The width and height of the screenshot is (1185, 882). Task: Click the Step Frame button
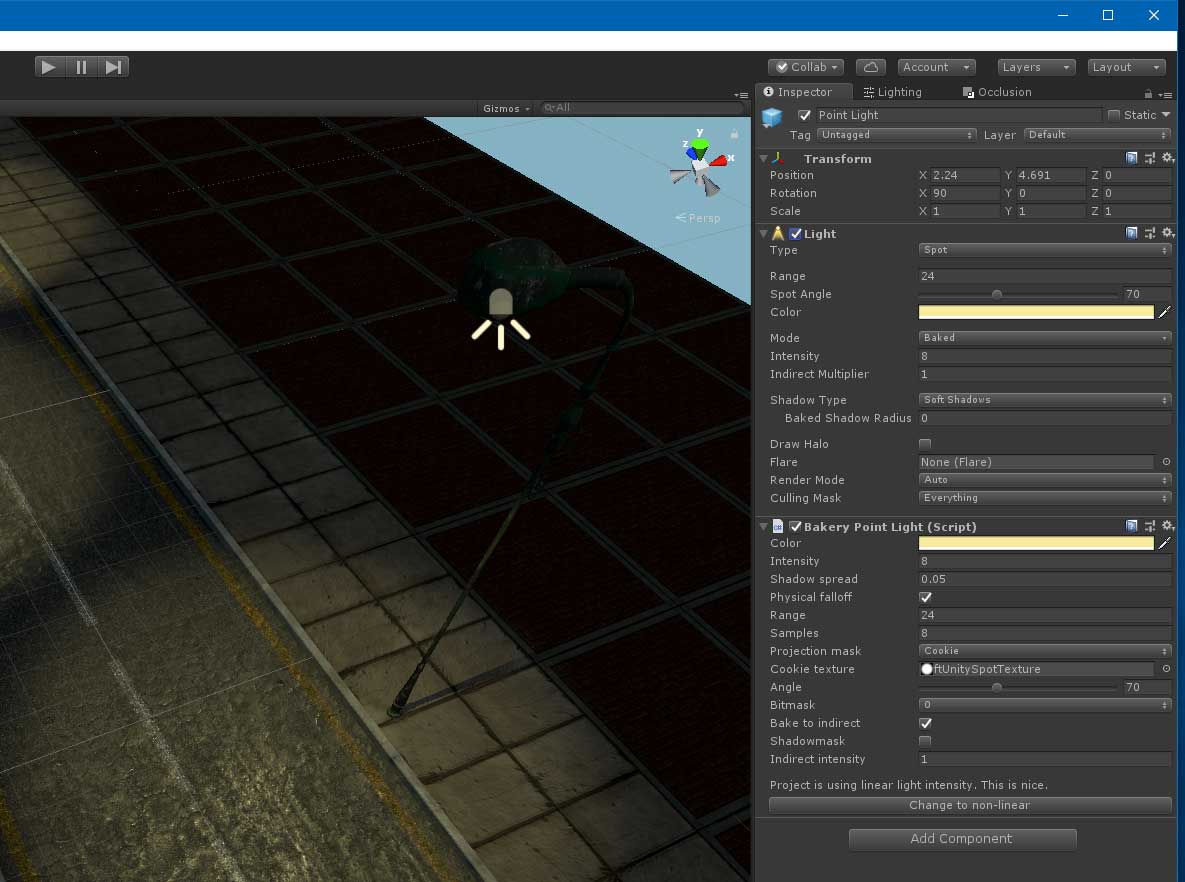[112, 66]
